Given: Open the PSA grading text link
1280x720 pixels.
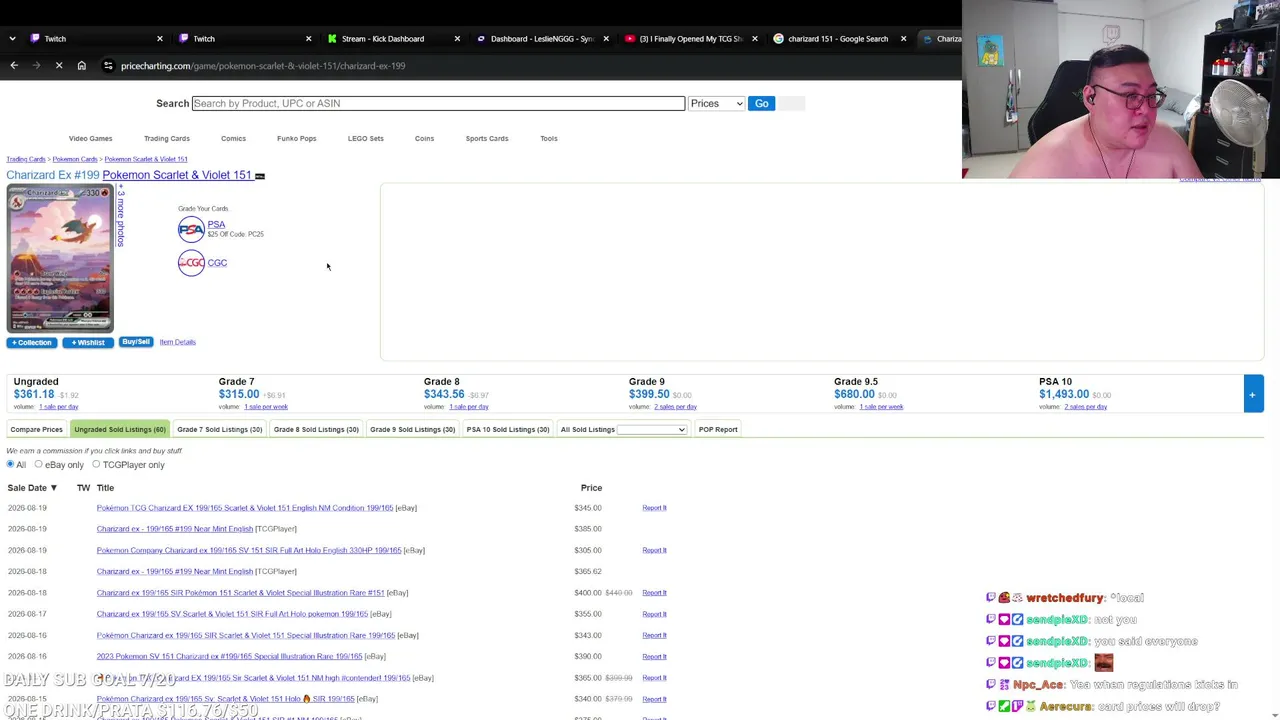Looking at the screenshot, I should (x=216, y=225).
